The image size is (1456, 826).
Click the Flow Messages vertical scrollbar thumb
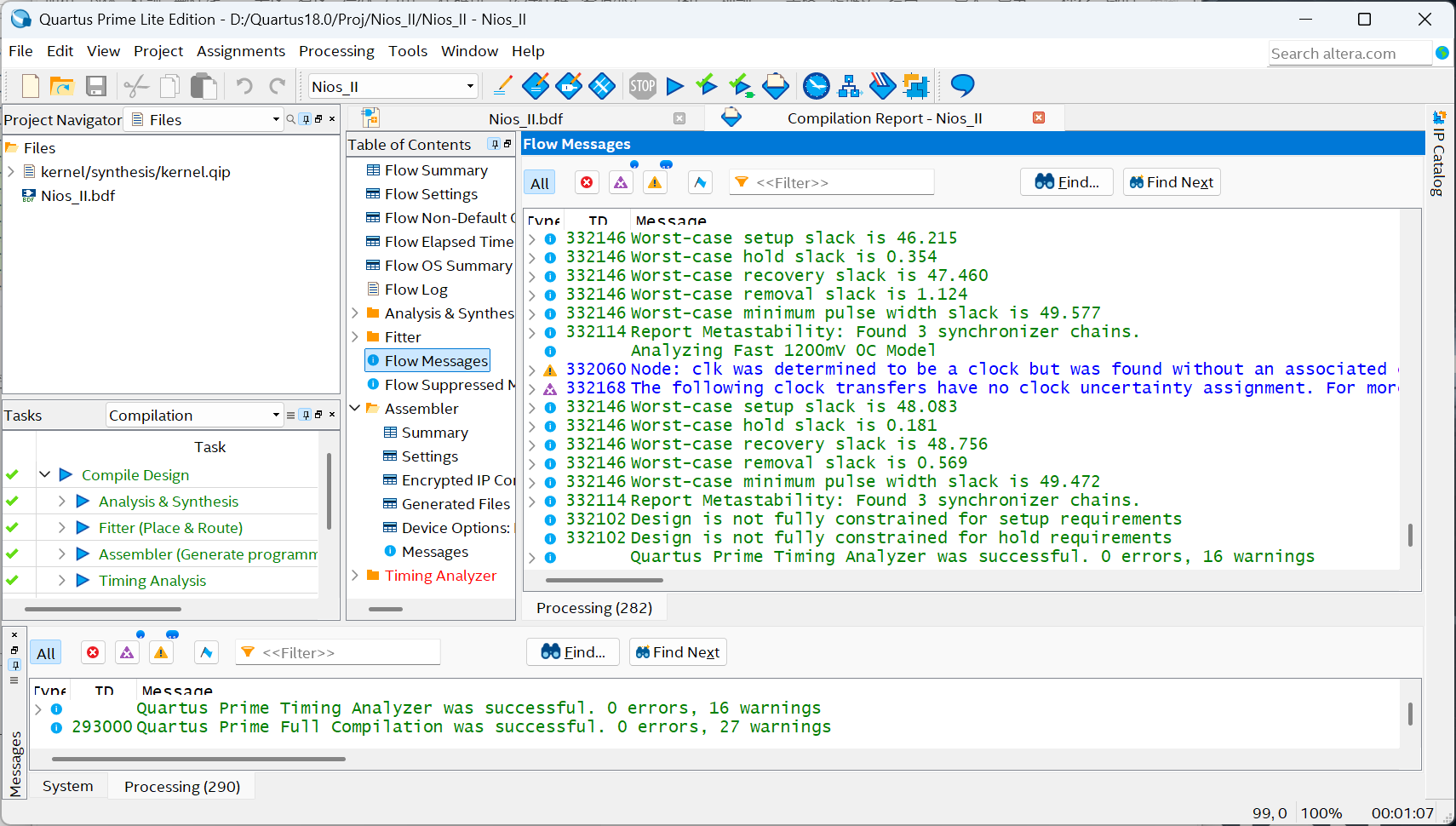1410,535
